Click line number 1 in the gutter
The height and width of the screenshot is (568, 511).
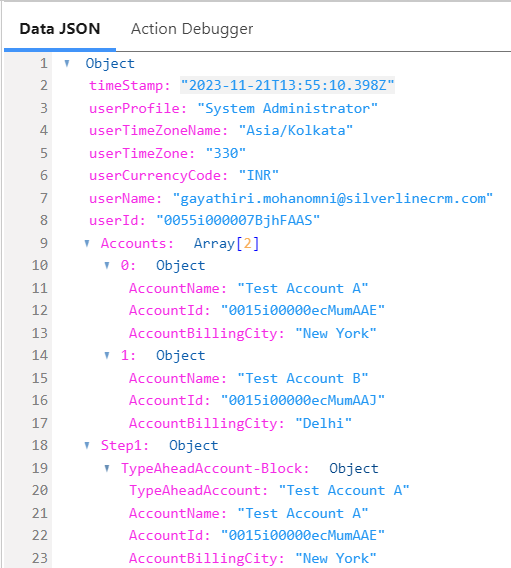point(43,64)
